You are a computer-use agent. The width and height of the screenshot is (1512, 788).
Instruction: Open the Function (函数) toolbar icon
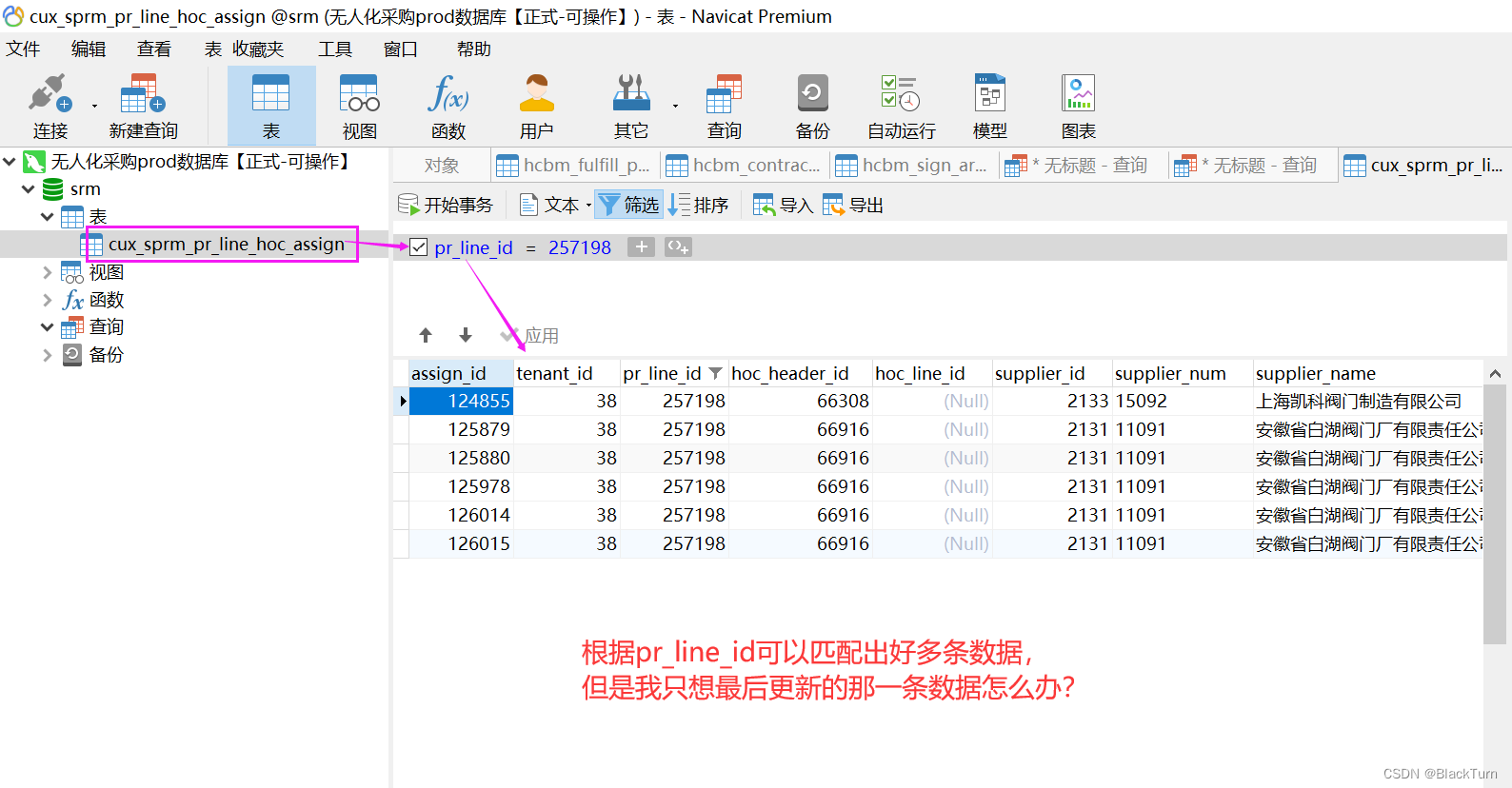click(x=448, y=93)
